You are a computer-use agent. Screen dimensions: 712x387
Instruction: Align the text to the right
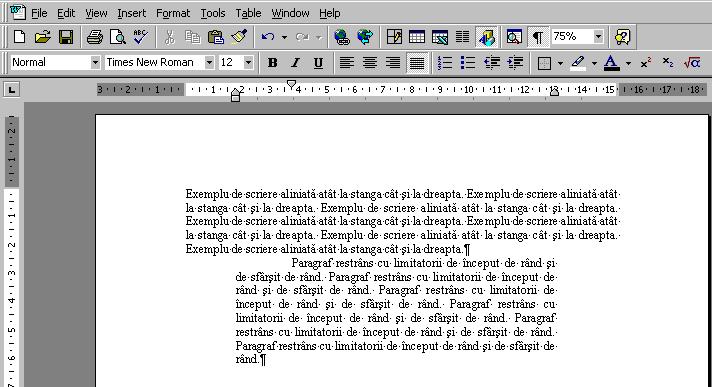[393, 62]
